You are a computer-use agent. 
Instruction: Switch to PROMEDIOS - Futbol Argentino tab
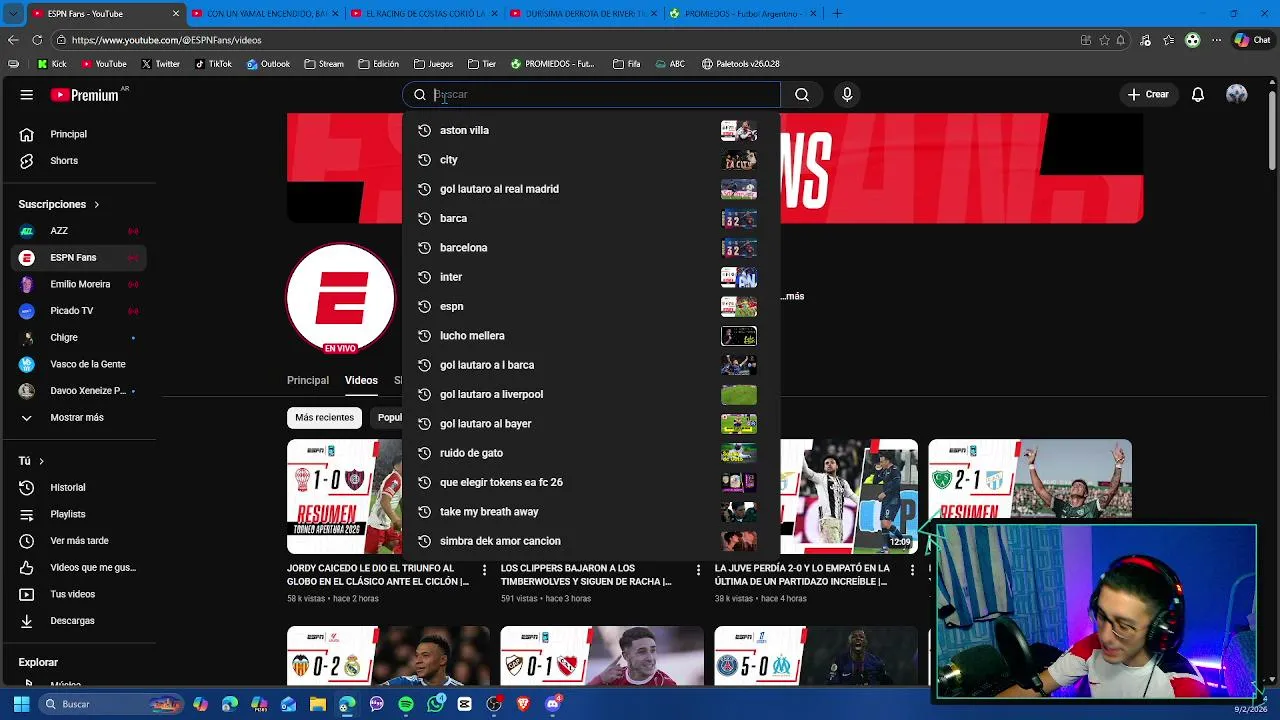pyautogui.click(x=741, y=14)
